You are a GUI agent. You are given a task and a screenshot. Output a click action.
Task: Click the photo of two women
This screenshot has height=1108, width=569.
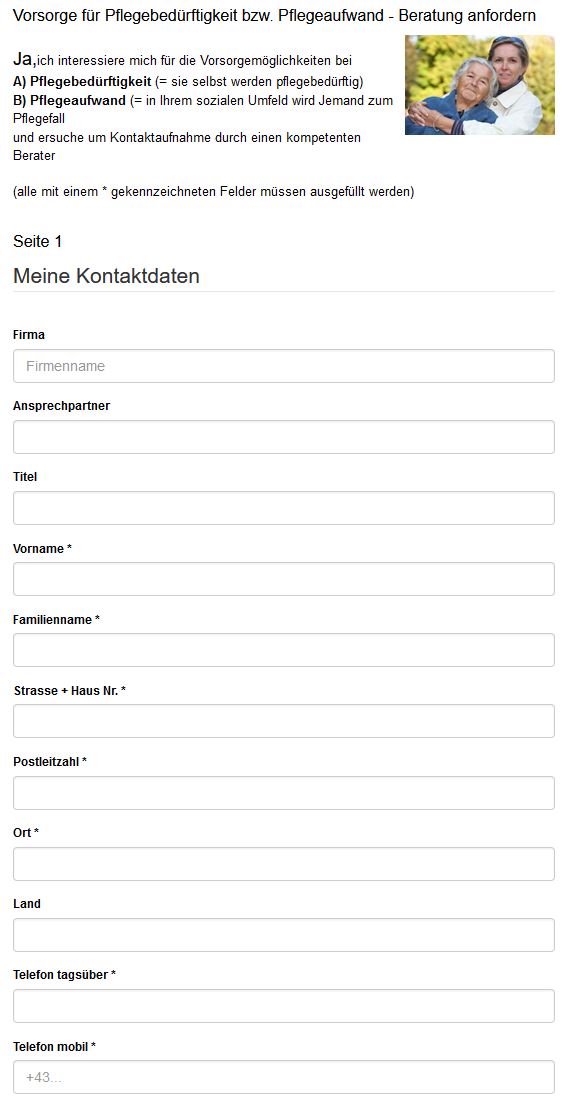[479, 85]
